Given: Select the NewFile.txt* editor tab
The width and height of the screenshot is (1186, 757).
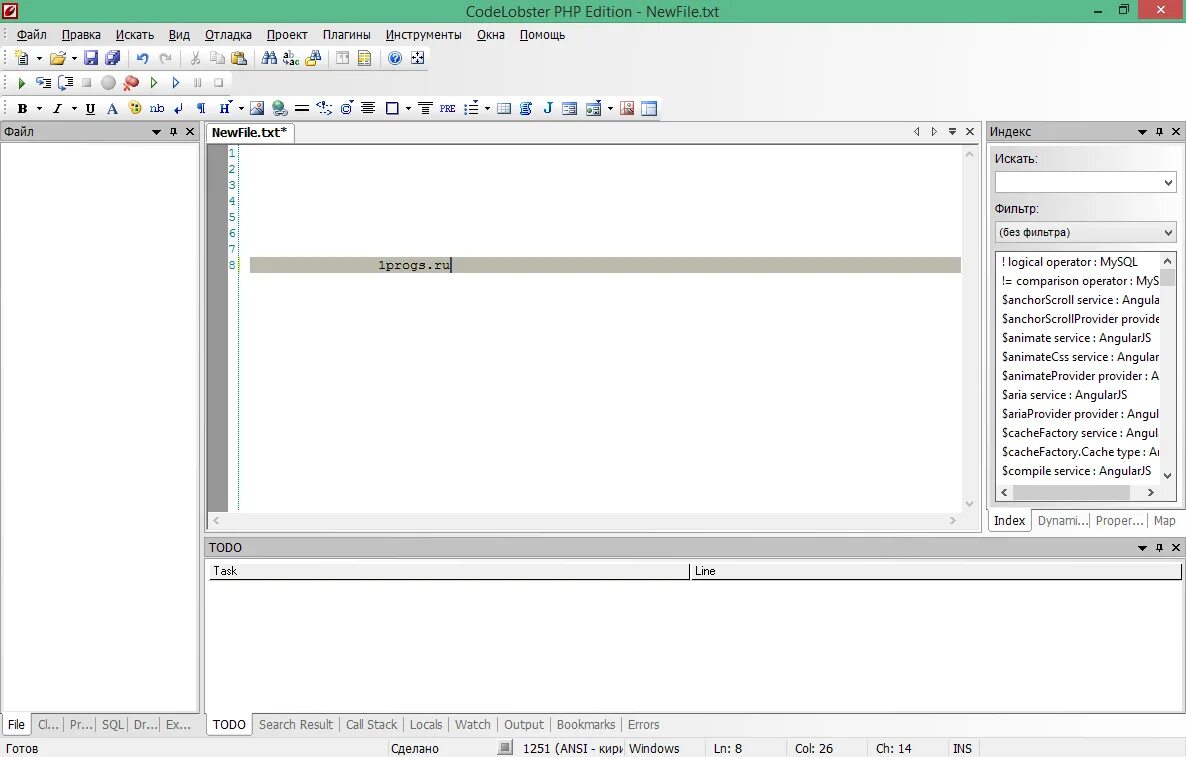Looking at the screenshot, I should point(250,132).
